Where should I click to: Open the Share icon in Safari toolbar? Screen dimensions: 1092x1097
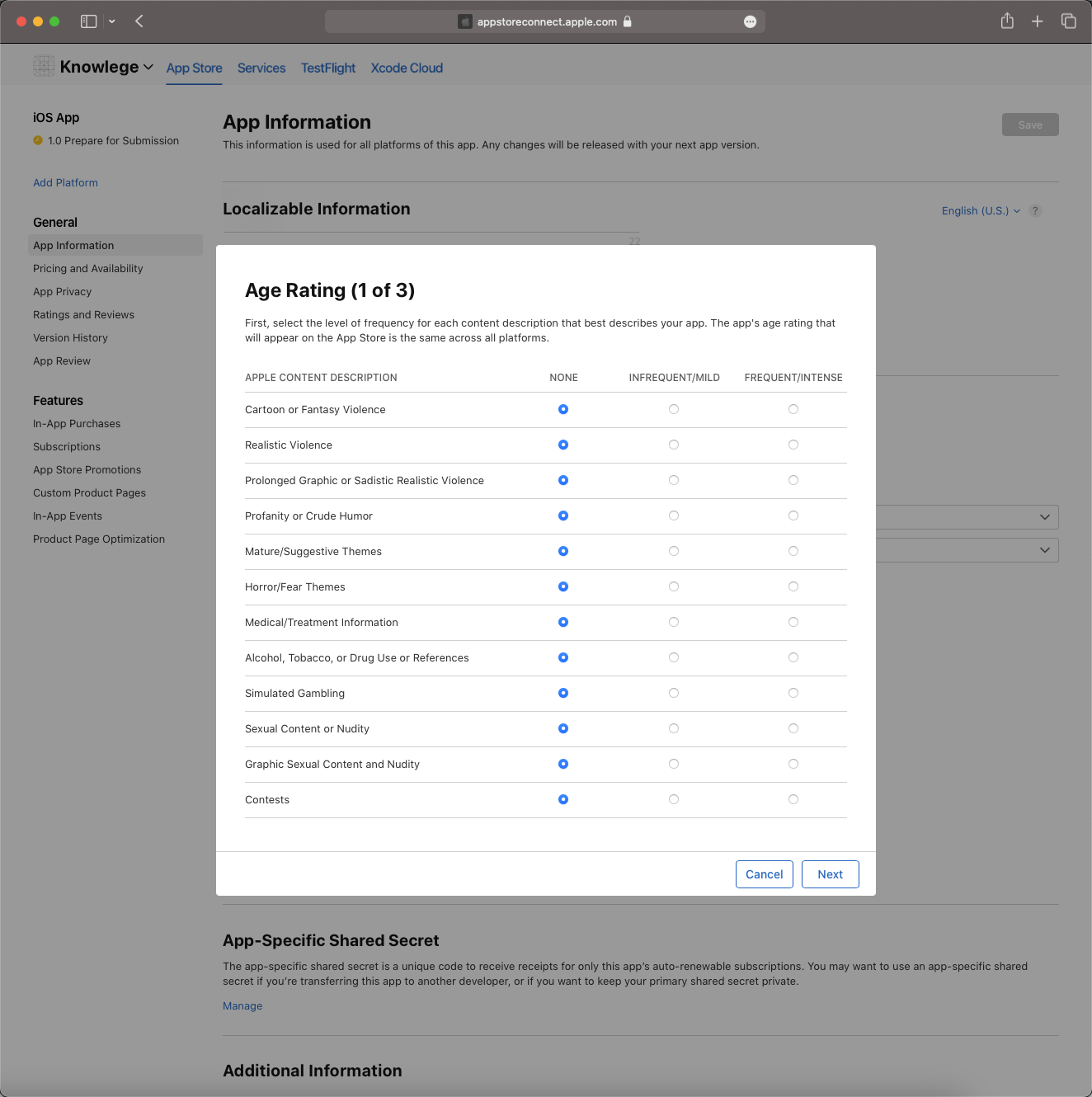[1007, 21]
